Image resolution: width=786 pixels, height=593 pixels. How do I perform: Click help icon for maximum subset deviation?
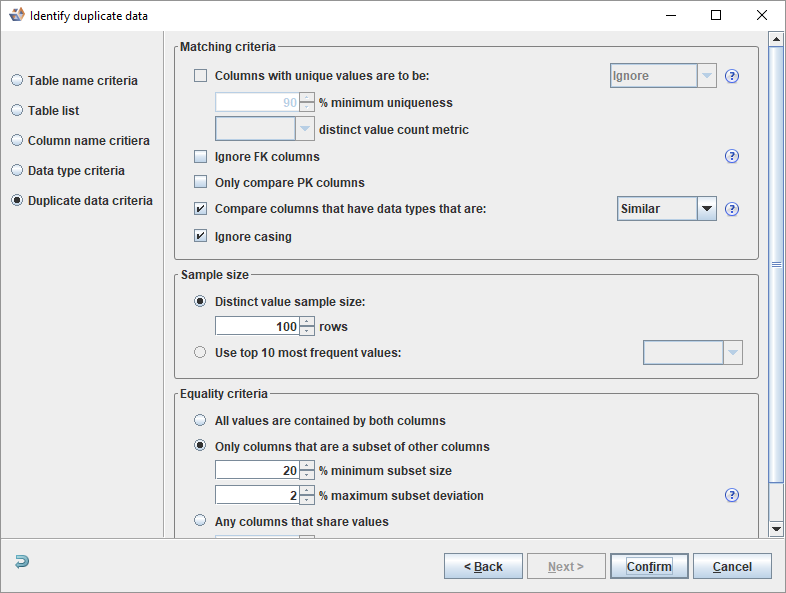tap(732, 495)
